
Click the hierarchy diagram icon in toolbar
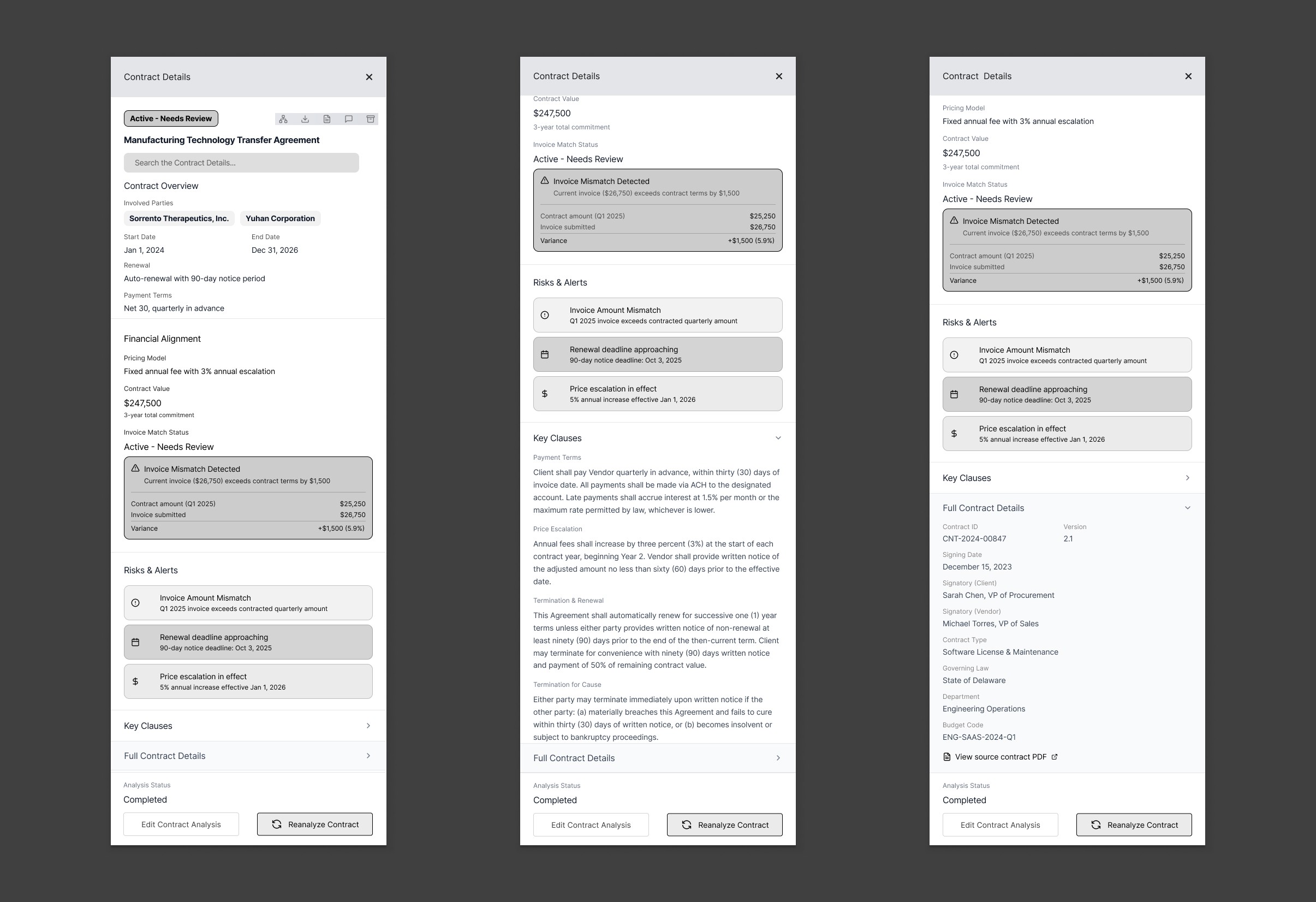pyautogui.click(x=283, y=119)
